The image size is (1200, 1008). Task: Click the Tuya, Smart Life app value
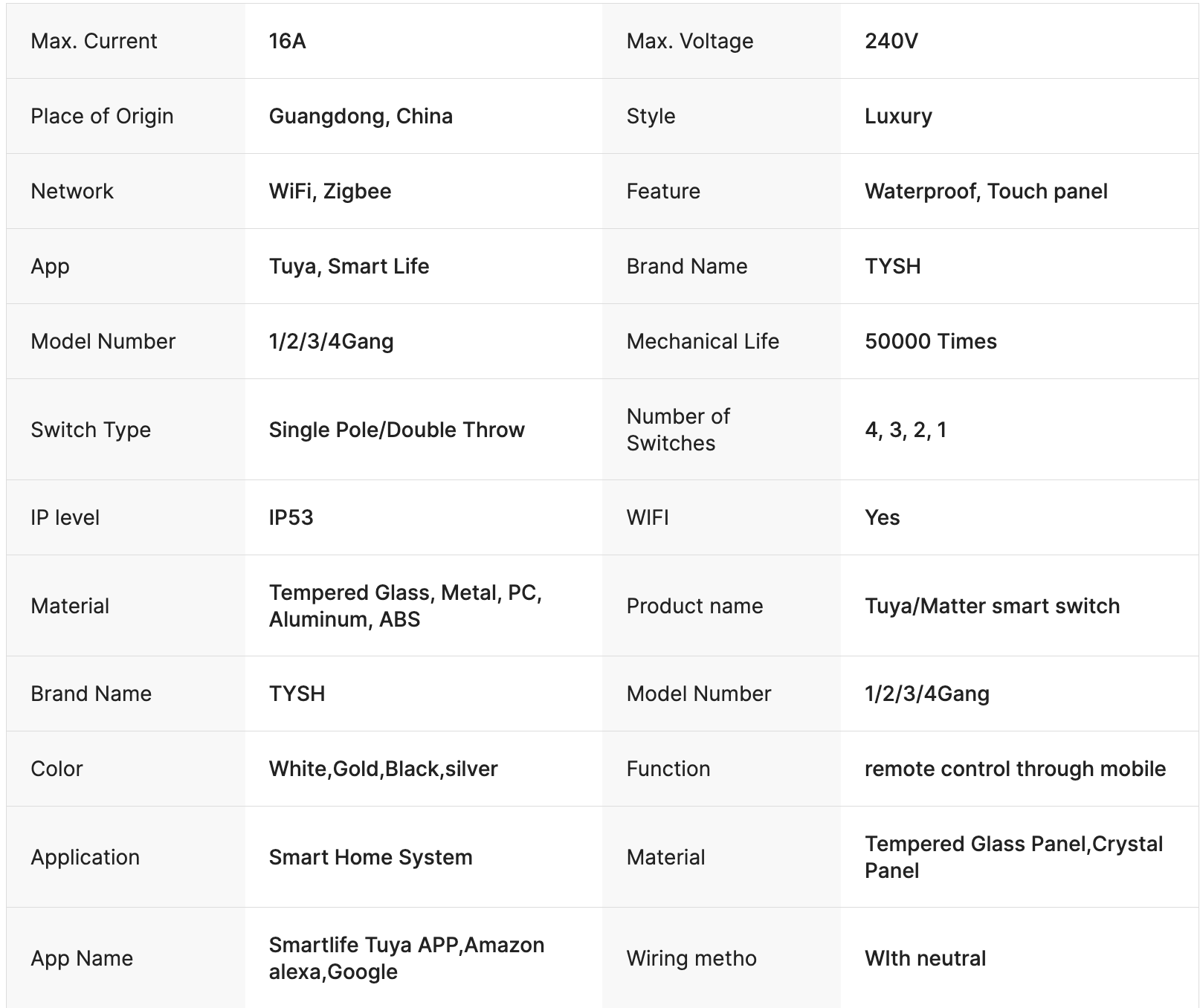click(x=349, y=266)
